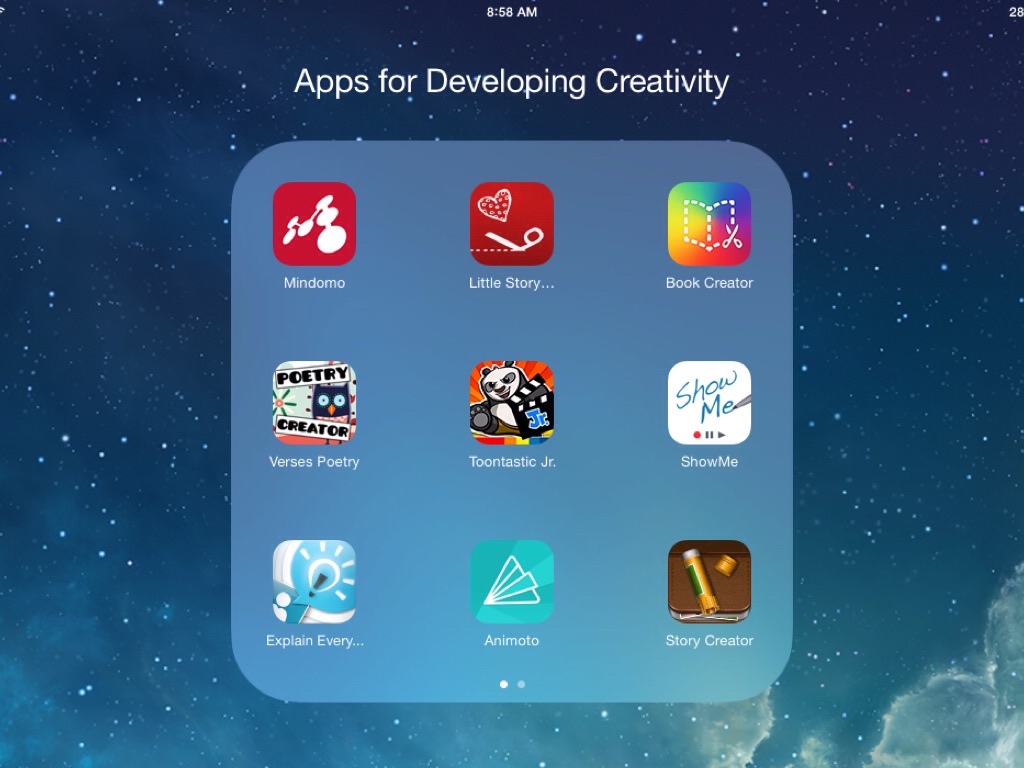1024x768 pixels.
Task: Tap the 'Toontastic Jr.' app label
Action: pos(511,462)
